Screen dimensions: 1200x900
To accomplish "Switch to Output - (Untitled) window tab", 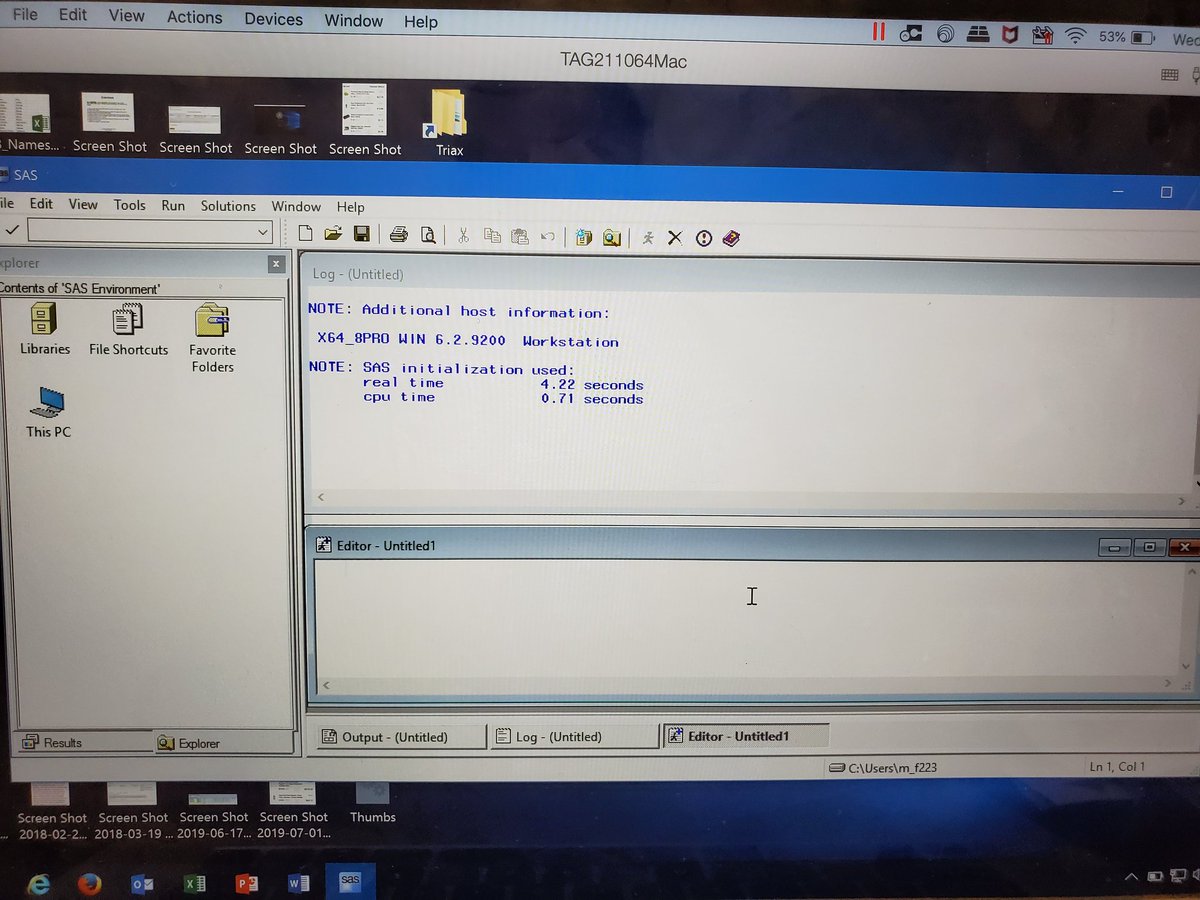I will [399, 737].
